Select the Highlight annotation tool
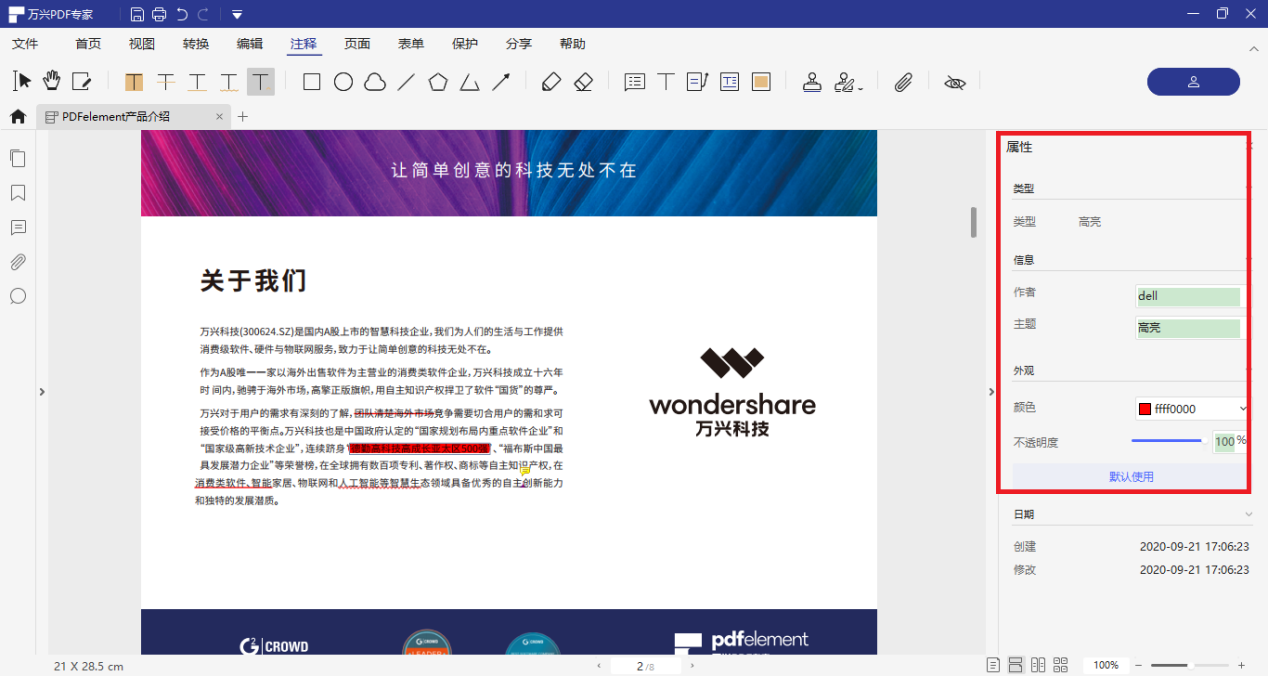The width and height of the screenshot is (1268, 676). coord(133,81)
